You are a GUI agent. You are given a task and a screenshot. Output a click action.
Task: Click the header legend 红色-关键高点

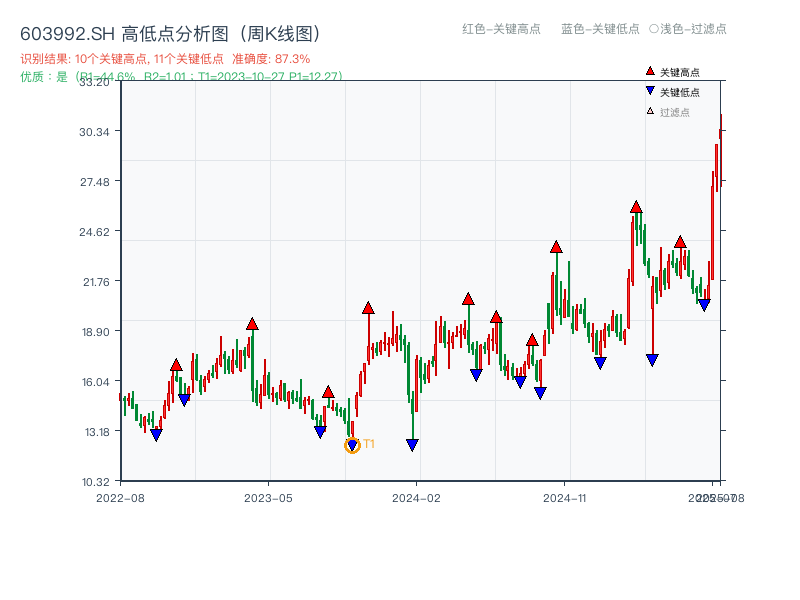(501, 29)
